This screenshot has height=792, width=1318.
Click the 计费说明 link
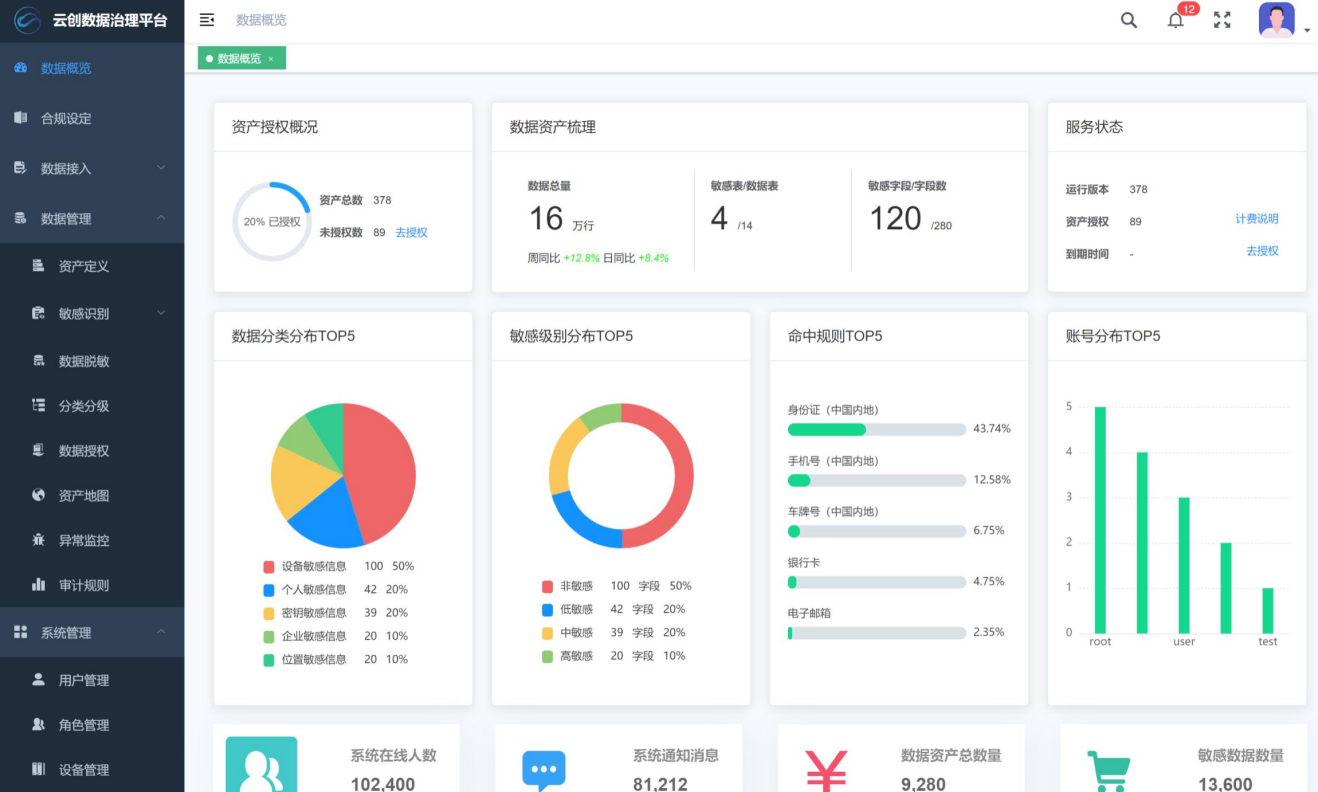pyautogui.click(x=1257, y=219)
